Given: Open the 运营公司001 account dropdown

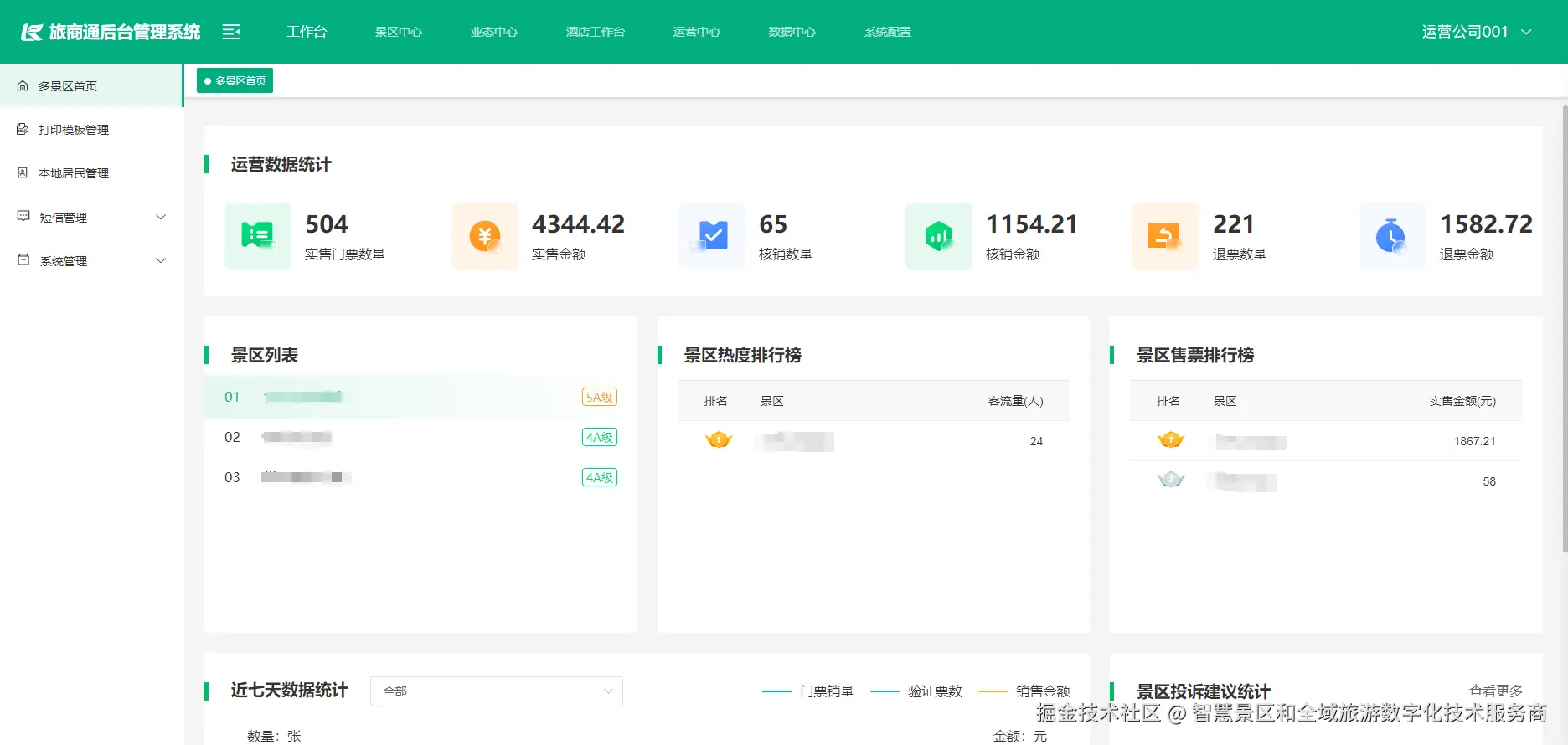Looking at the screenshot, I should click(1477, 32).
